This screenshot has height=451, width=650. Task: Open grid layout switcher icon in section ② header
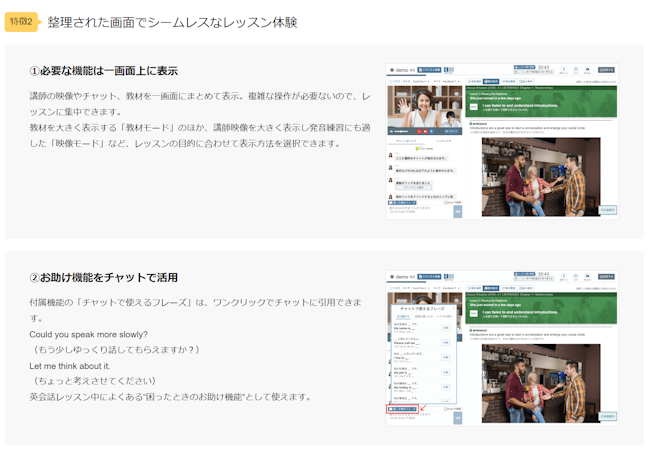click(x=449, y=276)
